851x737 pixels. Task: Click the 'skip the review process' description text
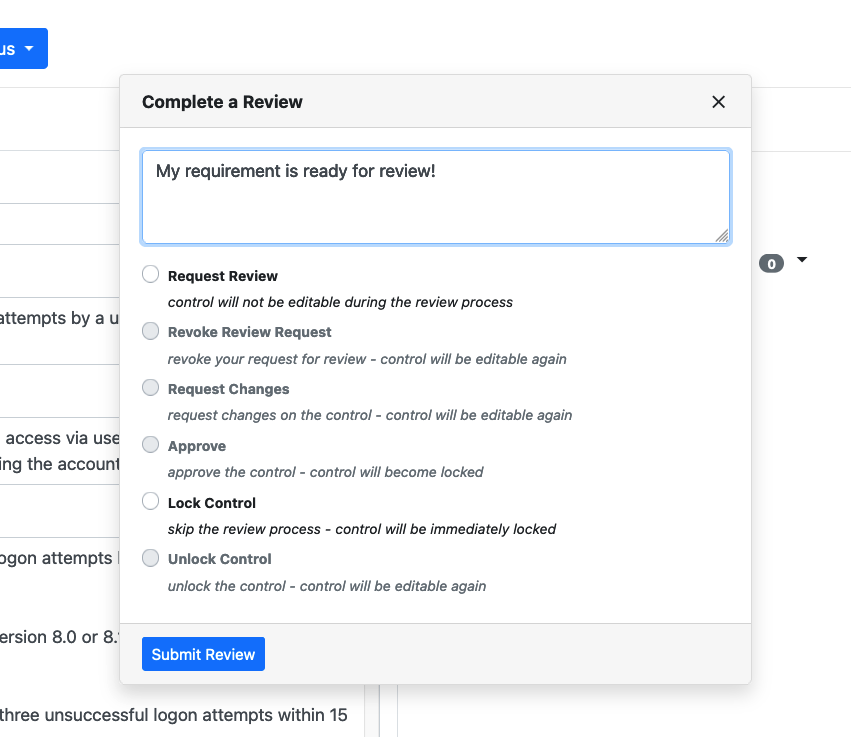click(x=361, y=529)
